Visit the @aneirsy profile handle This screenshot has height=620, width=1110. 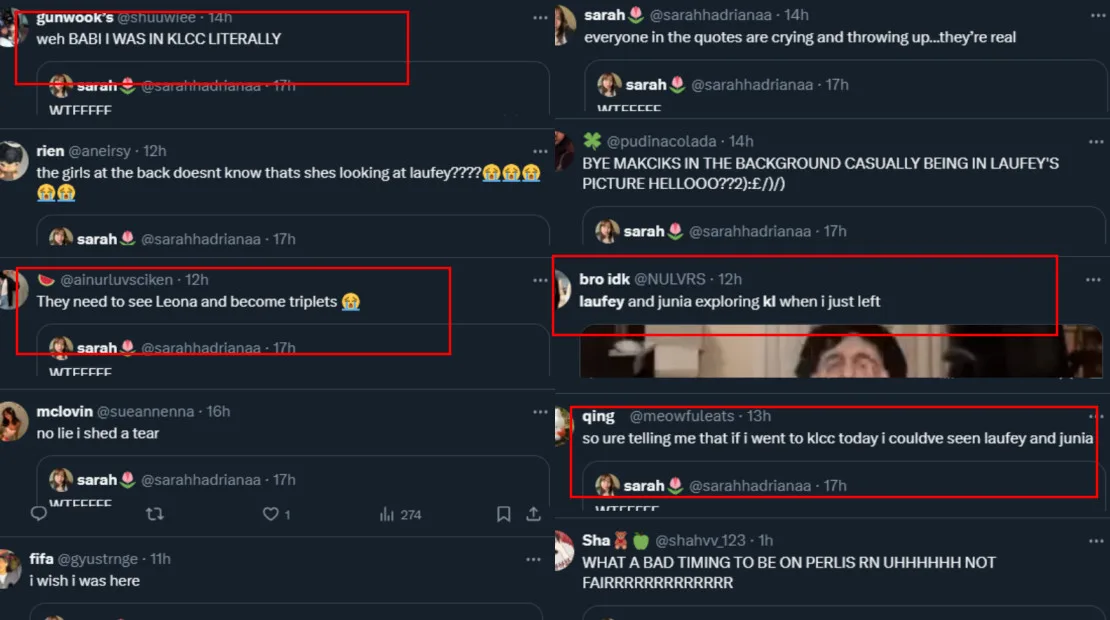(x=103, y=151)
